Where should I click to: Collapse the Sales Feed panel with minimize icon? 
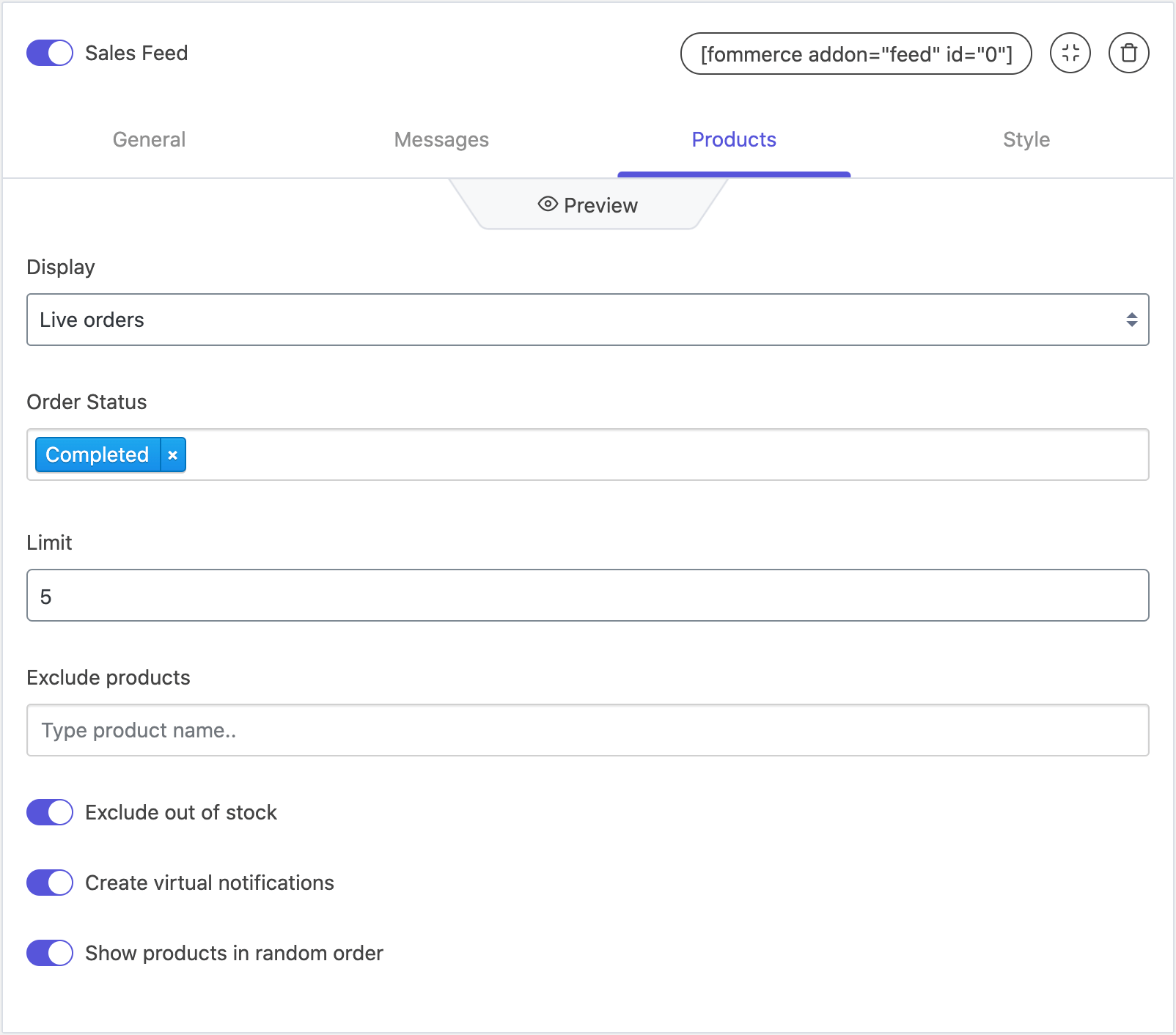coord(1070,53)
